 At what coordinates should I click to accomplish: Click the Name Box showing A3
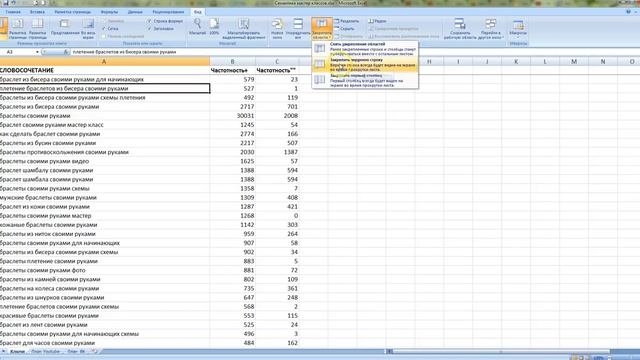click(18, 52)
